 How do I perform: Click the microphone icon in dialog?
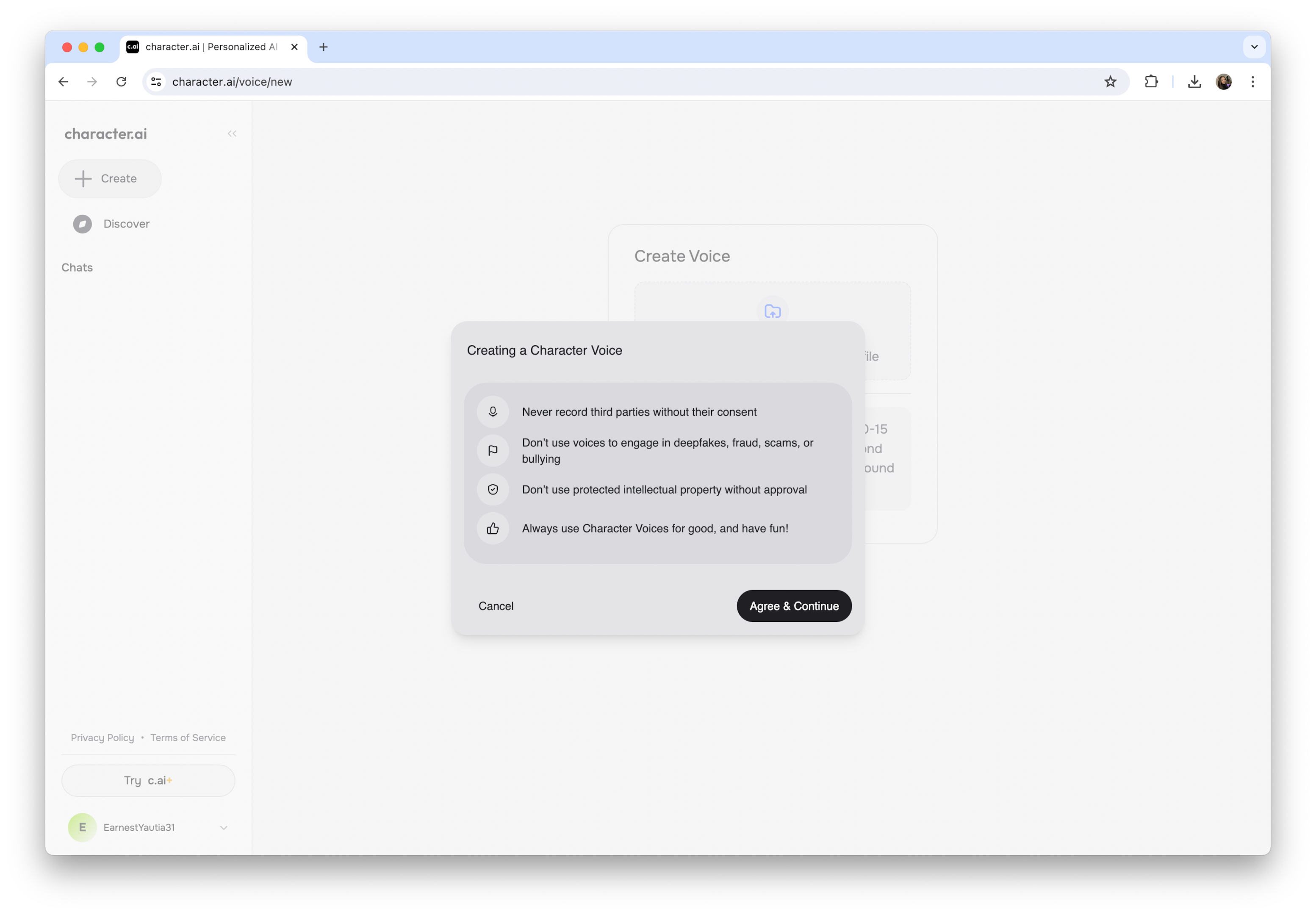click(x=493, y=411)
